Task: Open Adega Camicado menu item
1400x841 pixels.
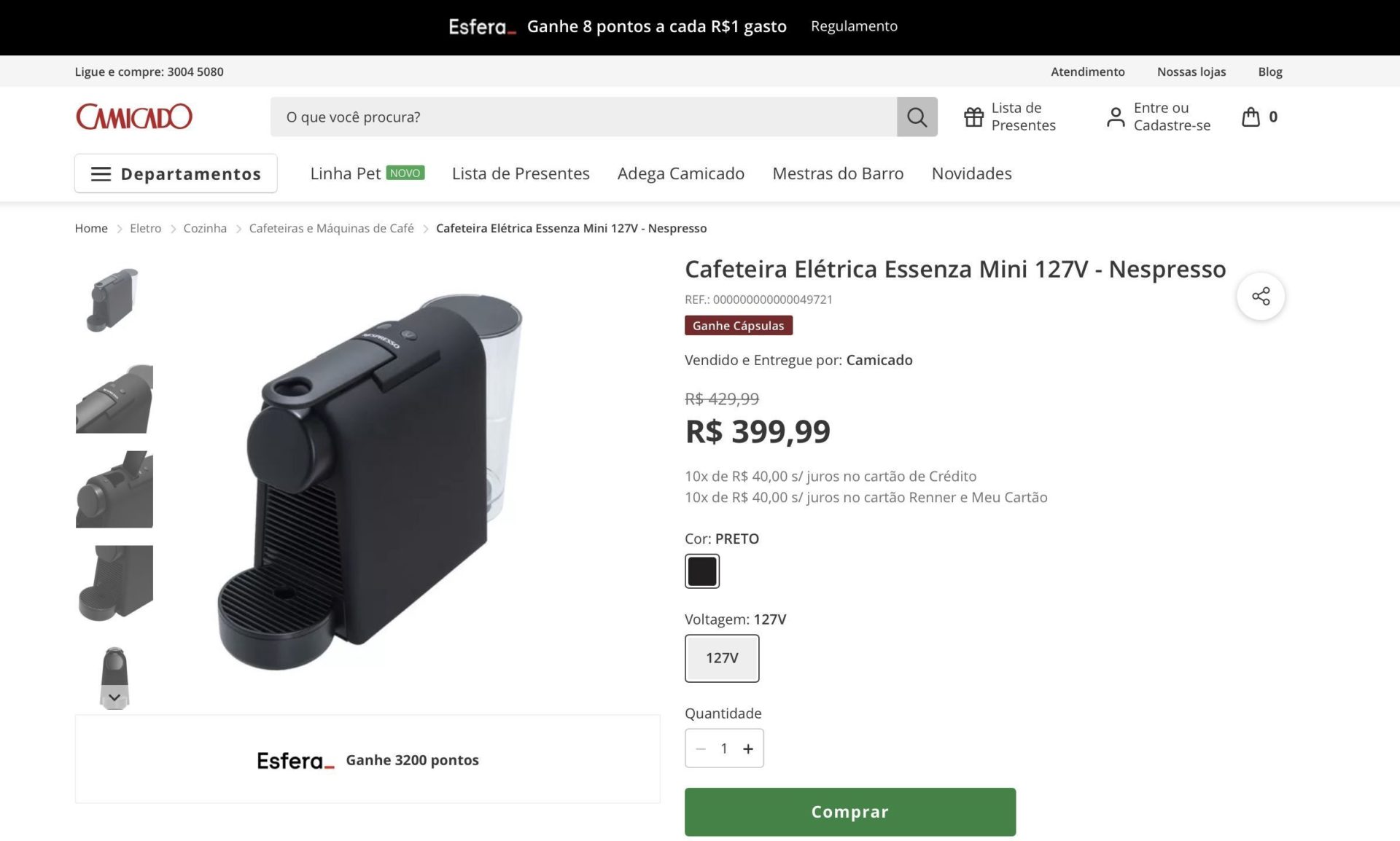Action: (681, 173)
